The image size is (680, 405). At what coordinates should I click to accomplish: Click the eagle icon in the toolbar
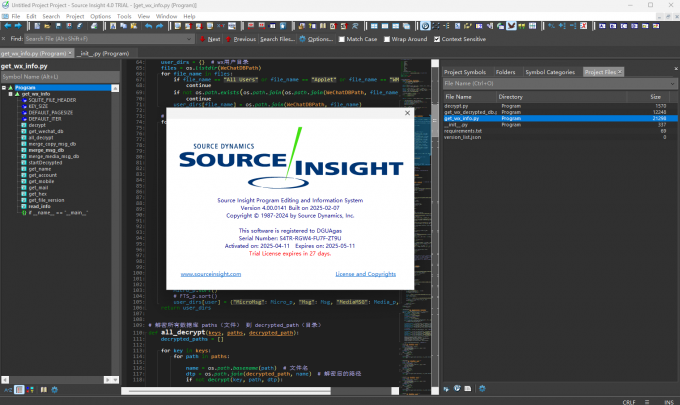[511, 26]
